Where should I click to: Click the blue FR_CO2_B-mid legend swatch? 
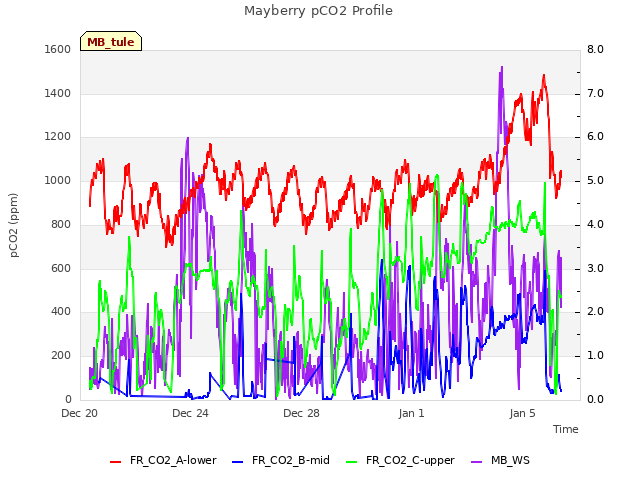[238, 462]
